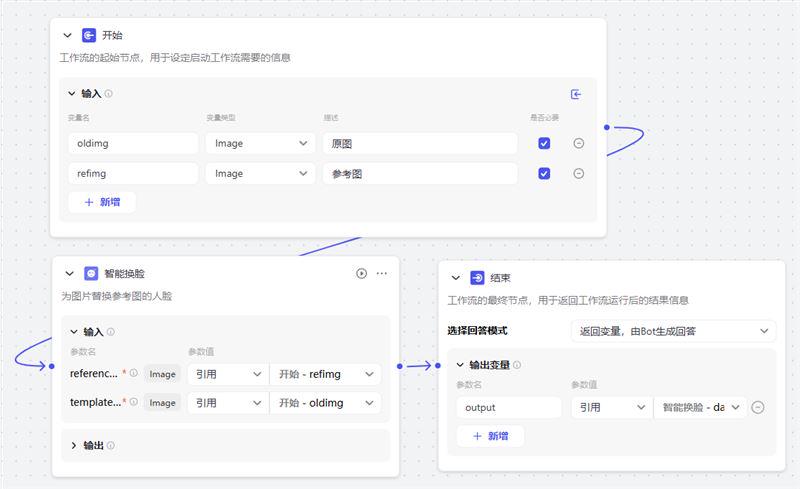Click the Image tag of reference parameter
Viewport: 800px width, 489px height.
162,374
